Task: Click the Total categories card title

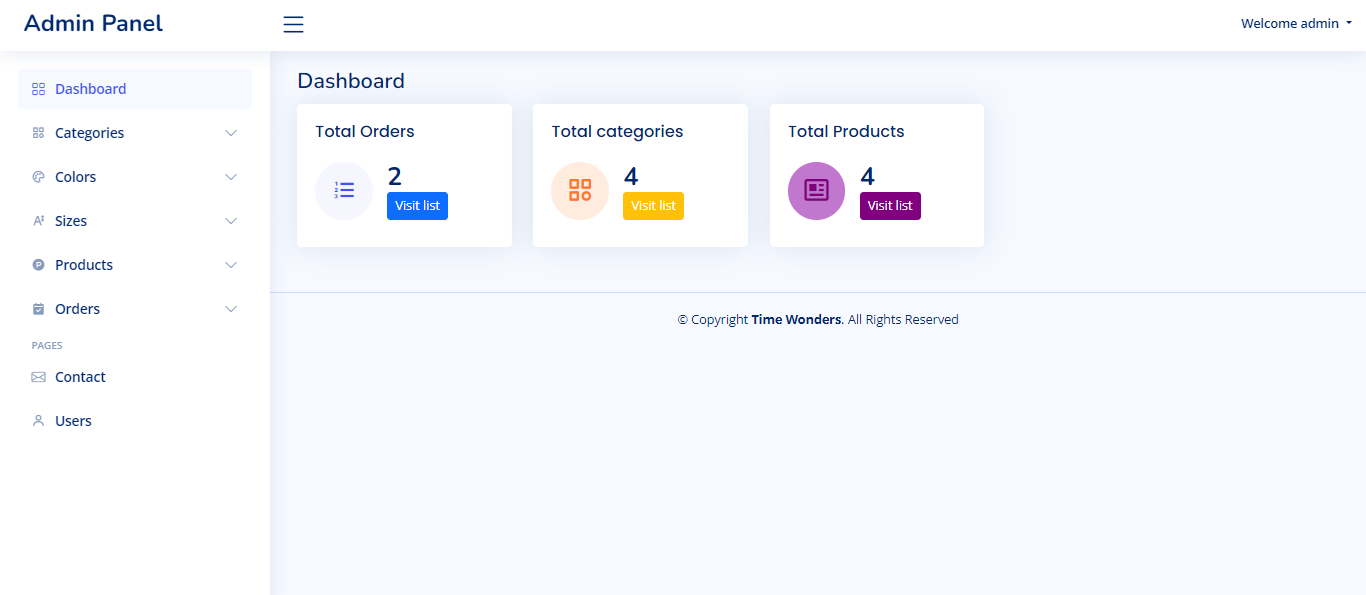Action: click(617, 131)
